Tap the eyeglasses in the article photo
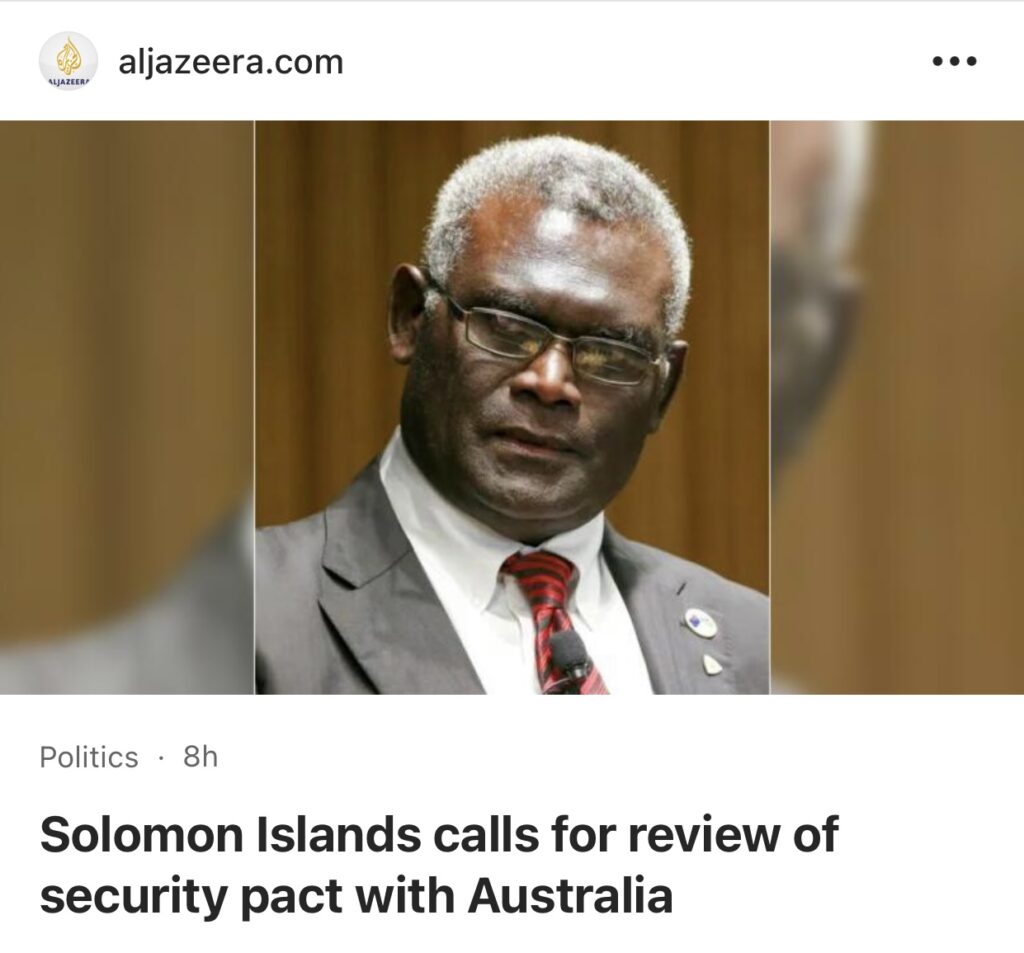 (545, 338)
